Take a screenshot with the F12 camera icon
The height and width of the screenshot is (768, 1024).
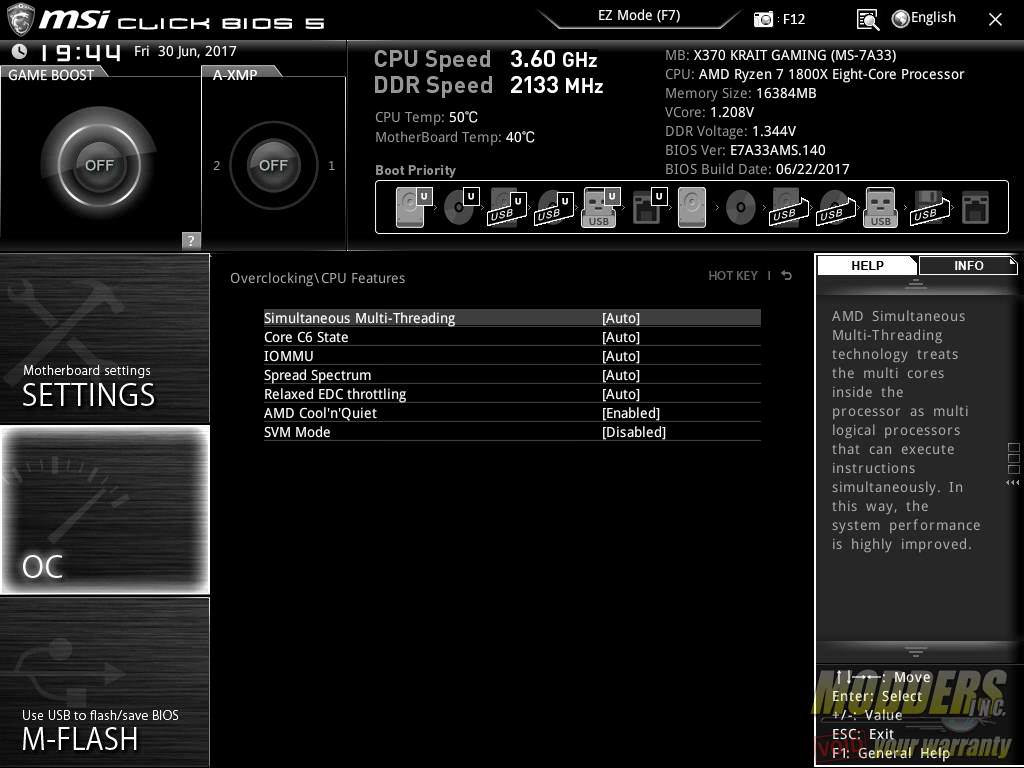coord(763,19)
